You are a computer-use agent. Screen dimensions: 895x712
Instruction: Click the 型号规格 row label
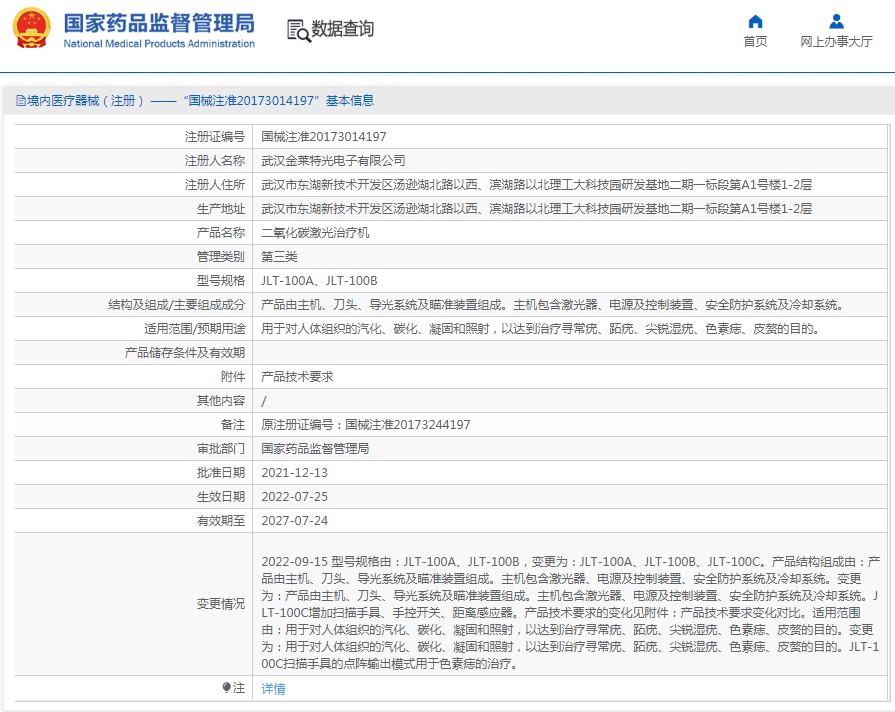click(x=221, y=281)
